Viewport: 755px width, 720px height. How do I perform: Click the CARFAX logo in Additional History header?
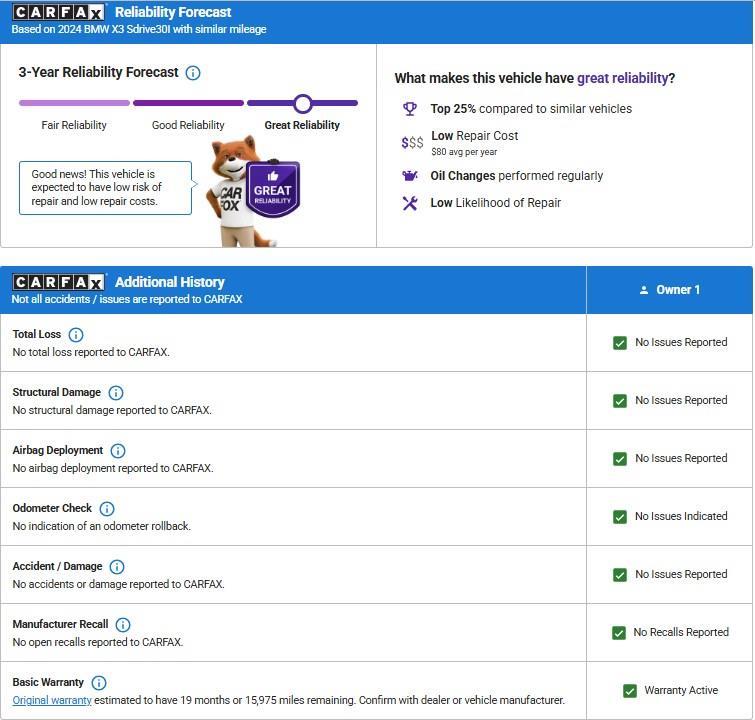pyautogui.click(x=58, y=282)
